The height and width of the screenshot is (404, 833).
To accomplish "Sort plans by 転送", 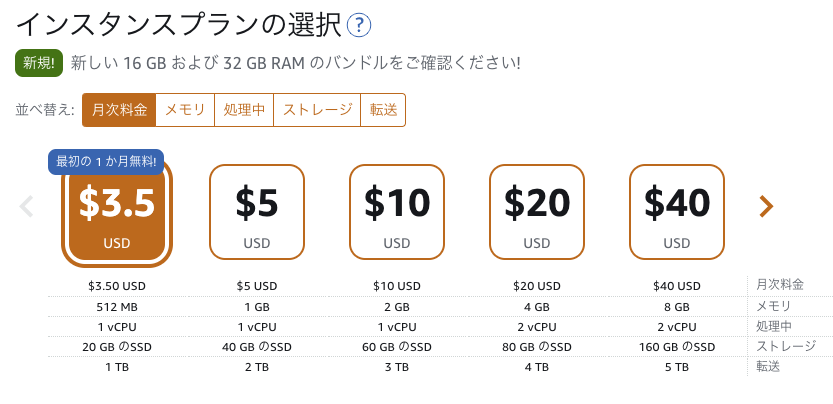I will tap(383, 110).
